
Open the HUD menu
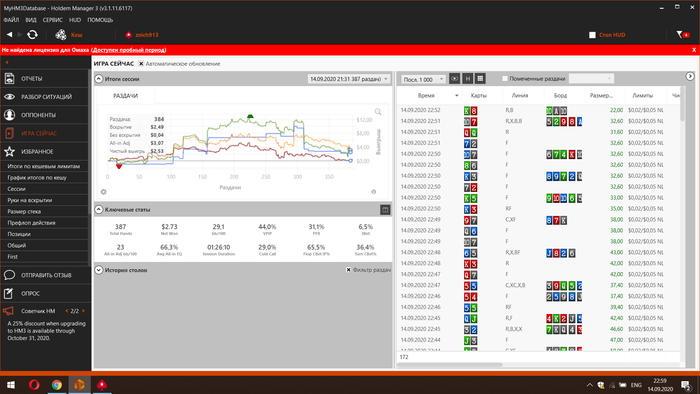75,20
